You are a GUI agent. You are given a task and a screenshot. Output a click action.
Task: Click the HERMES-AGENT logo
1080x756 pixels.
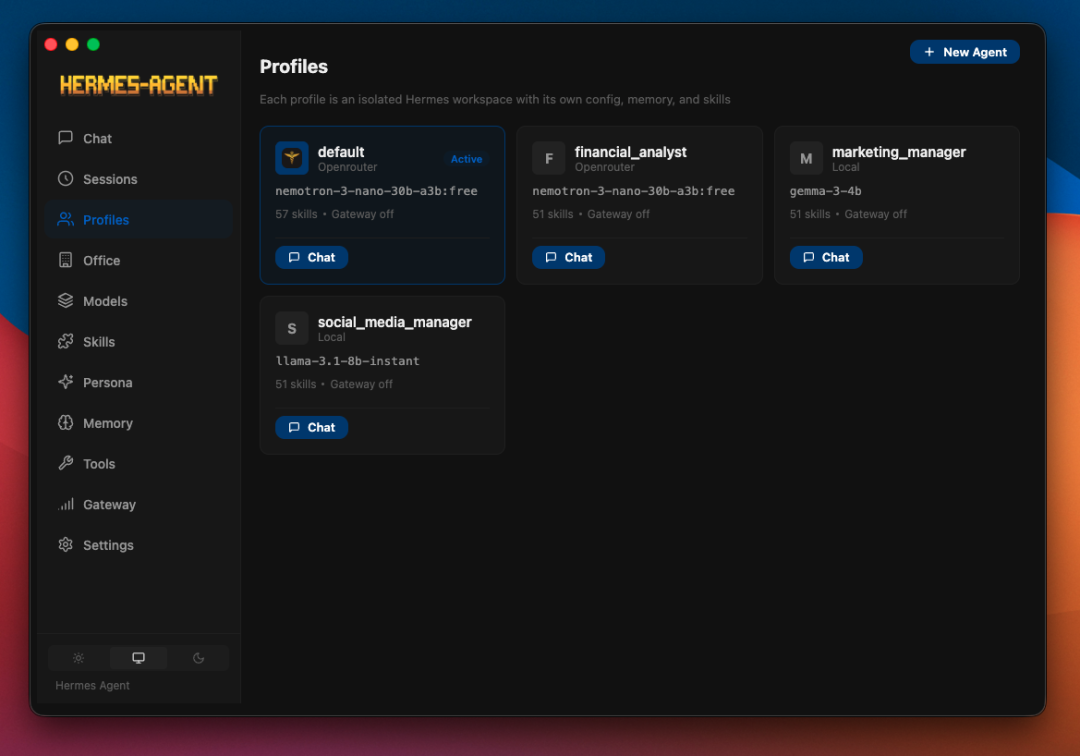point(138,85)
